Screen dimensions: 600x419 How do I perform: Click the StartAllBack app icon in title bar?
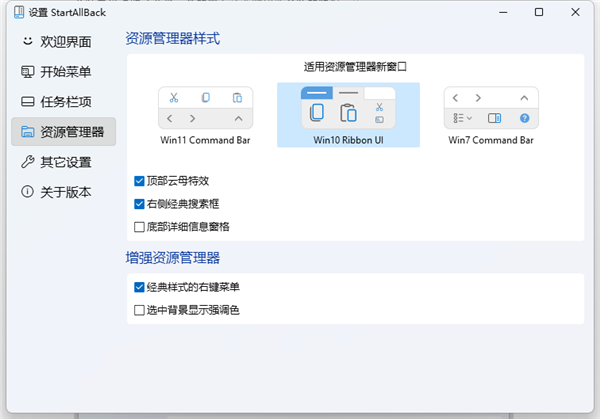(x=19, y=13)
